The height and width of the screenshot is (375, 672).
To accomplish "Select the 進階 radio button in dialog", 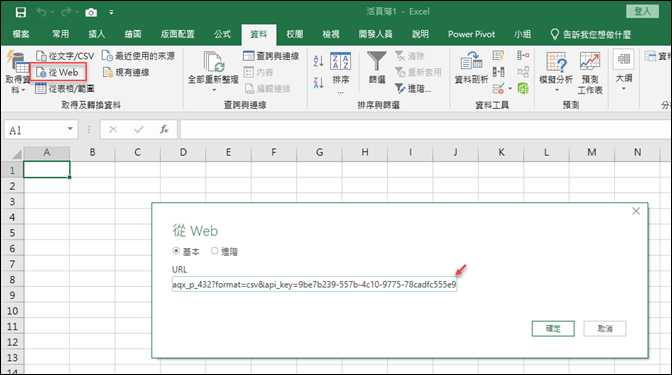I will click(214, 251).
